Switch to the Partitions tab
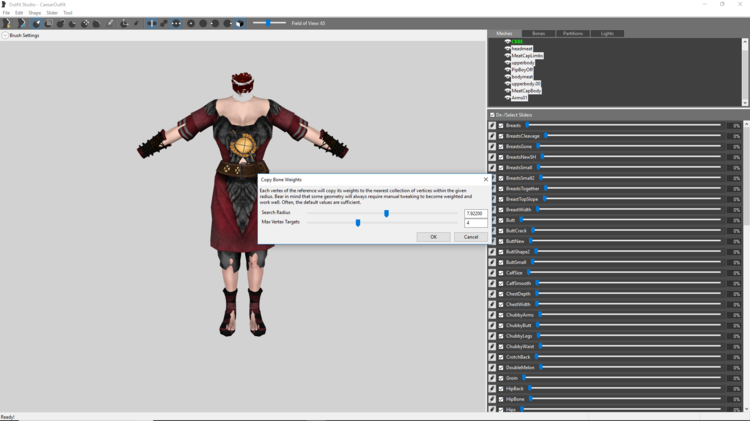 pyautogui.click(x=573, y=33)
